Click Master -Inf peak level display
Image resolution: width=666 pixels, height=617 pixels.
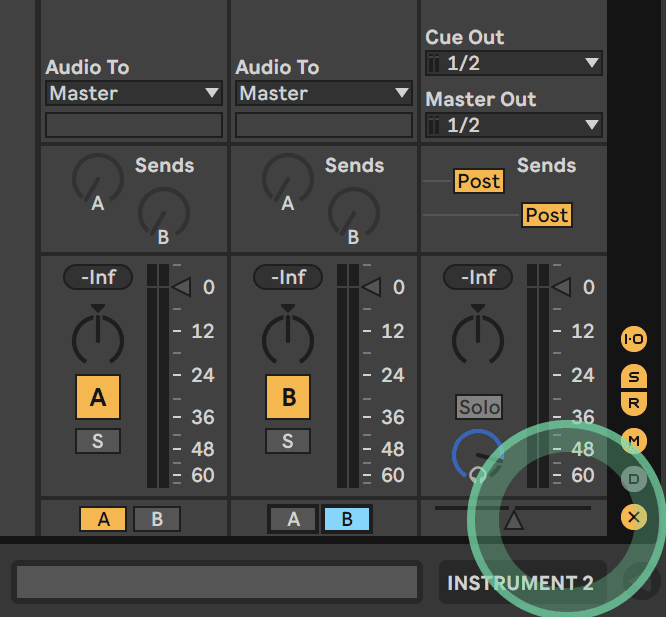pos(478,277)
